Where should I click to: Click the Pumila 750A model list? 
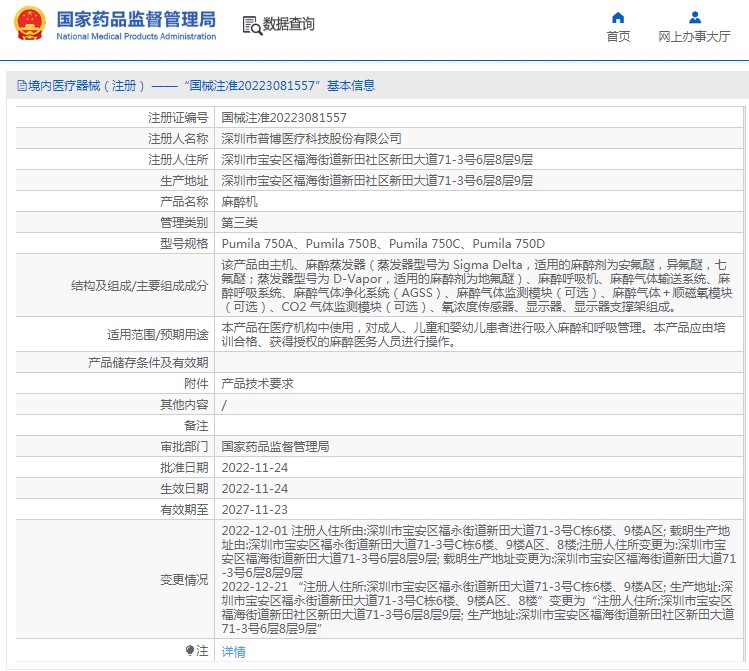point(383,244)
